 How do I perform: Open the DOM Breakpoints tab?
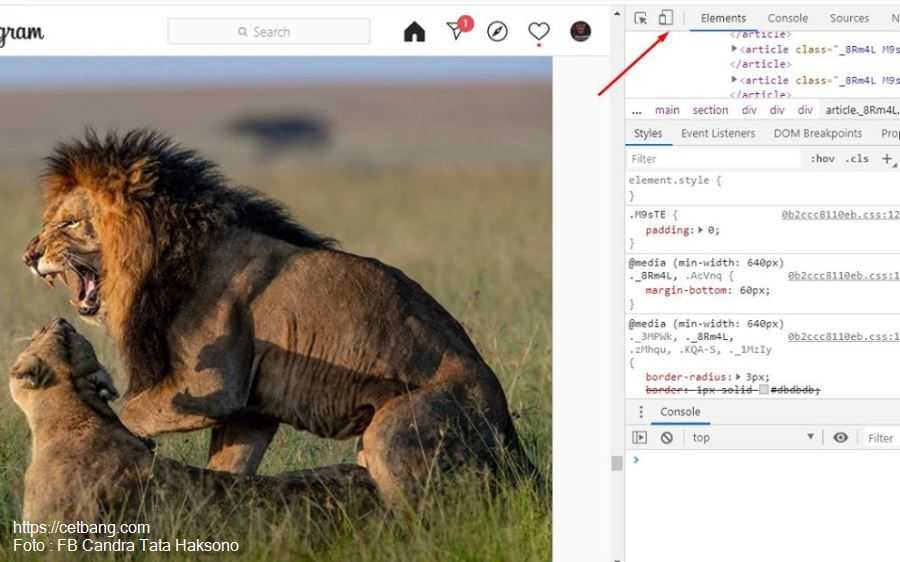pos(817,133)
